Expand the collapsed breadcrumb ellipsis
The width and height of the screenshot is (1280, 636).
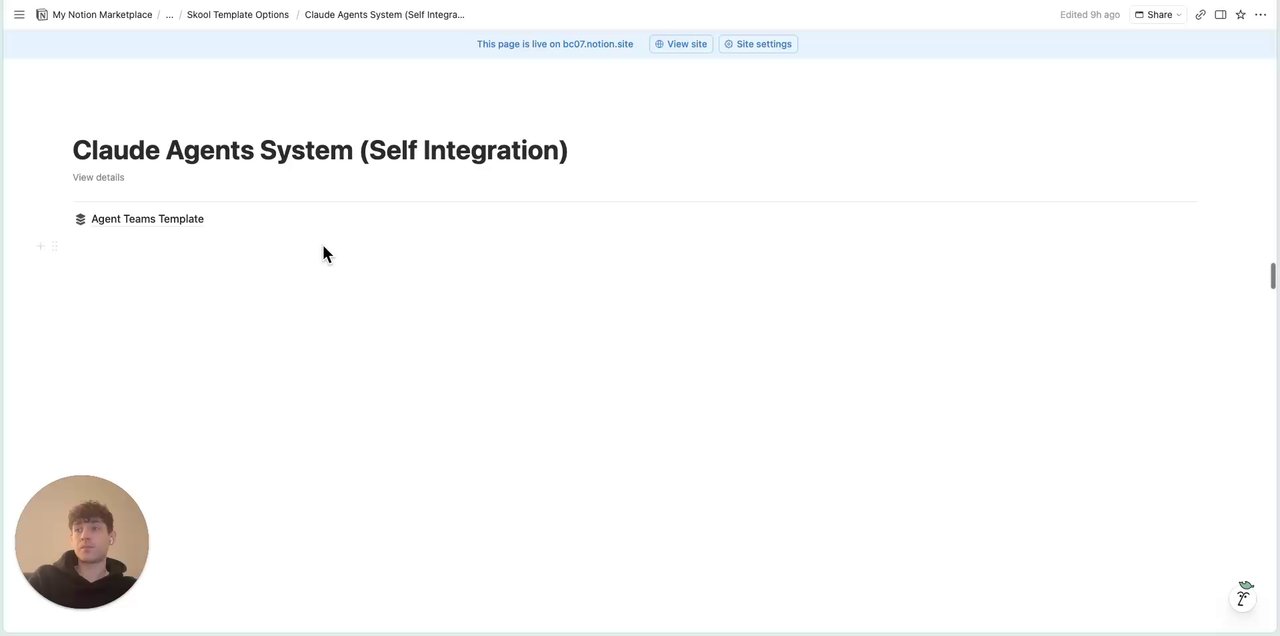click(169, 15)
